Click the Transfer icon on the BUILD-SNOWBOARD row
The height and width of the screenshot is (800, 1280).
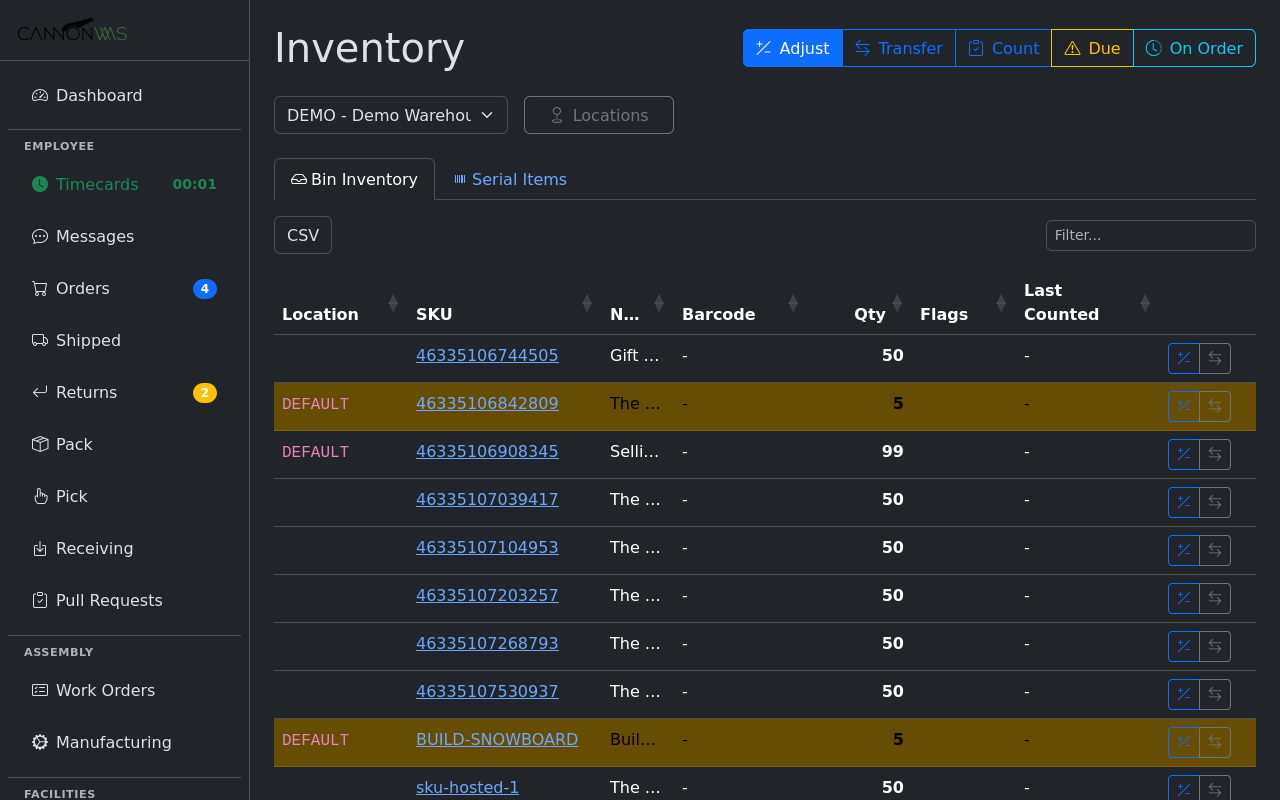pos(1215,742)
